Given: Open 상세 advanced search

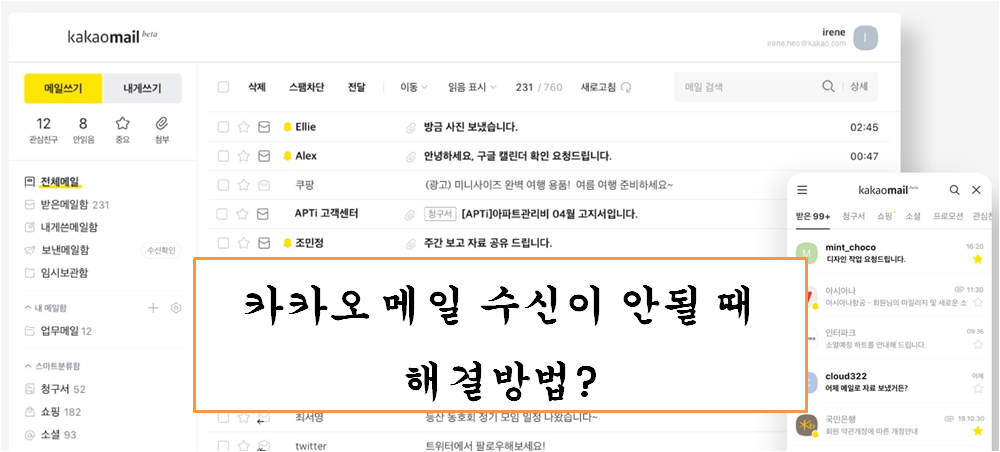Looking at the screenshot, I should pyautogui.click(x=859, y=87).
